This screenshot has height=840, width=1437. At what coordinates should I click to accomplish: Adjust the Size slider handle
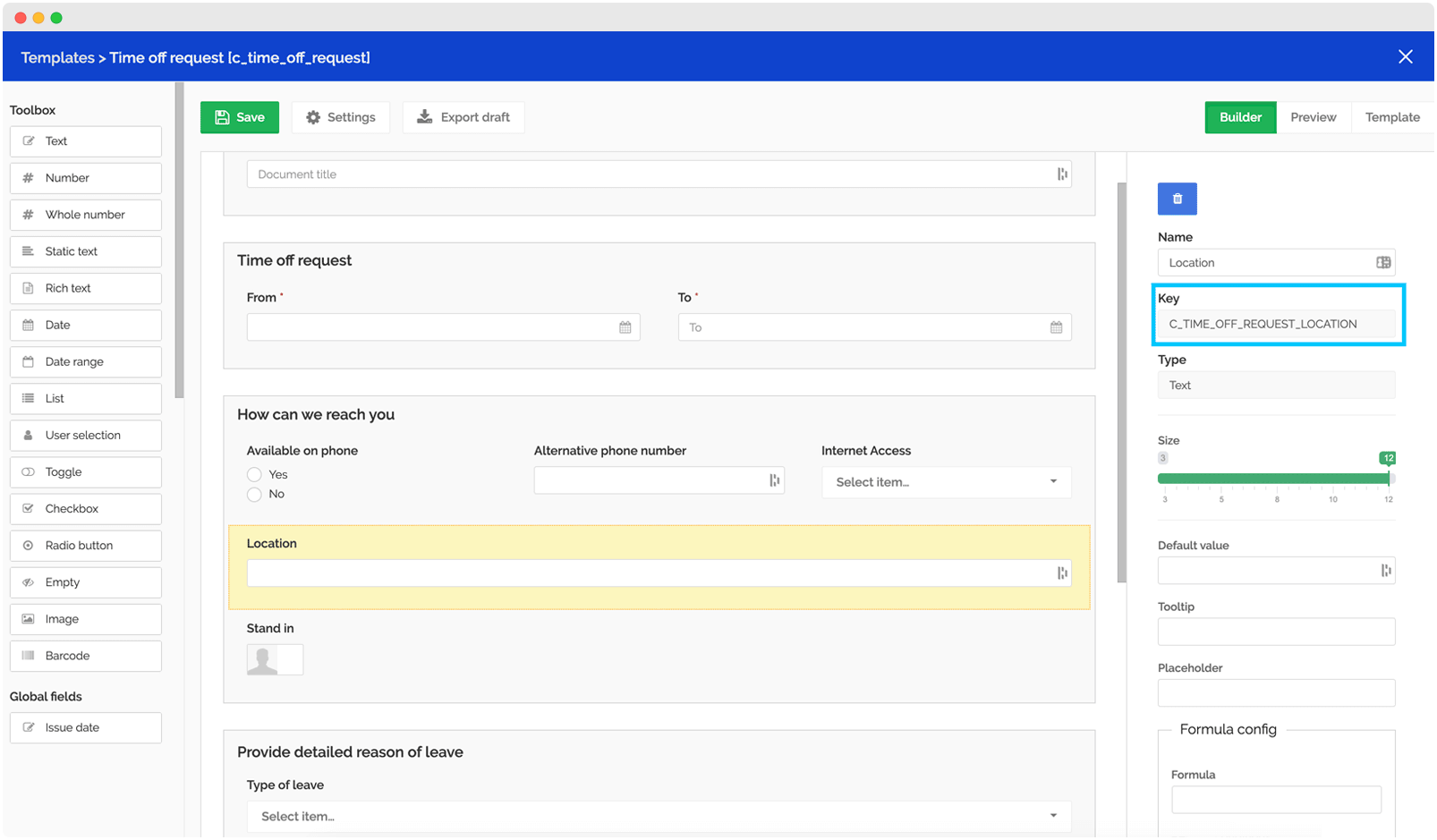[1388, 479]
